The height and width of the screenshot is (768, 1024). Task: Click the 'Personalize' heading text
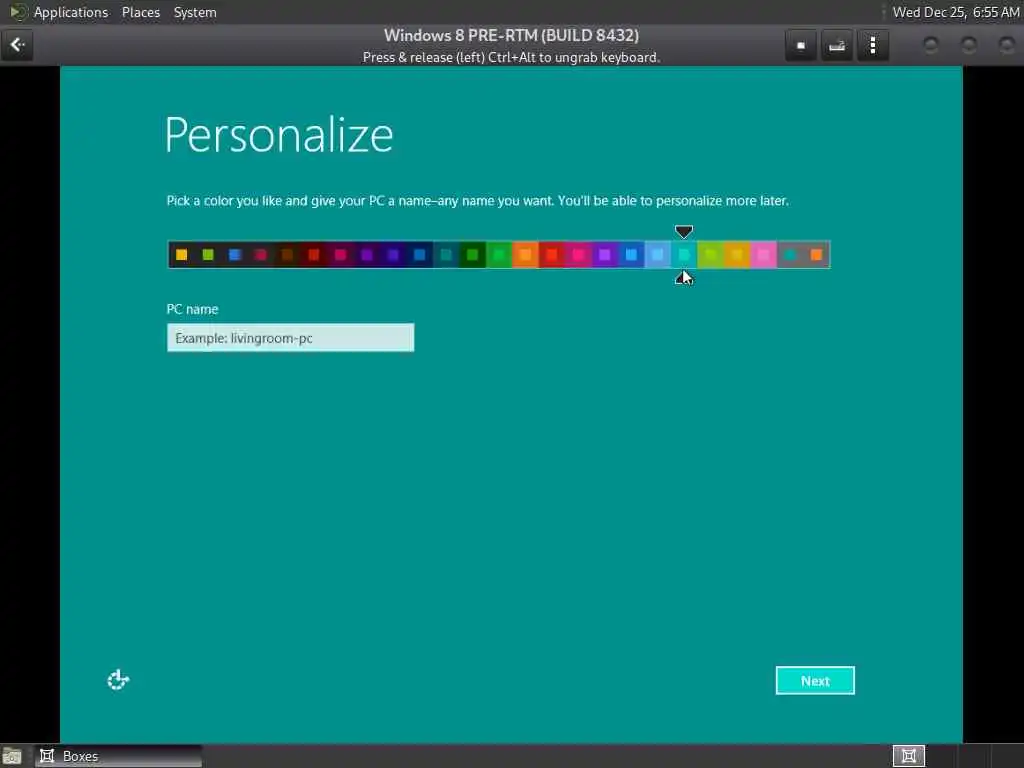click(279, 135)
